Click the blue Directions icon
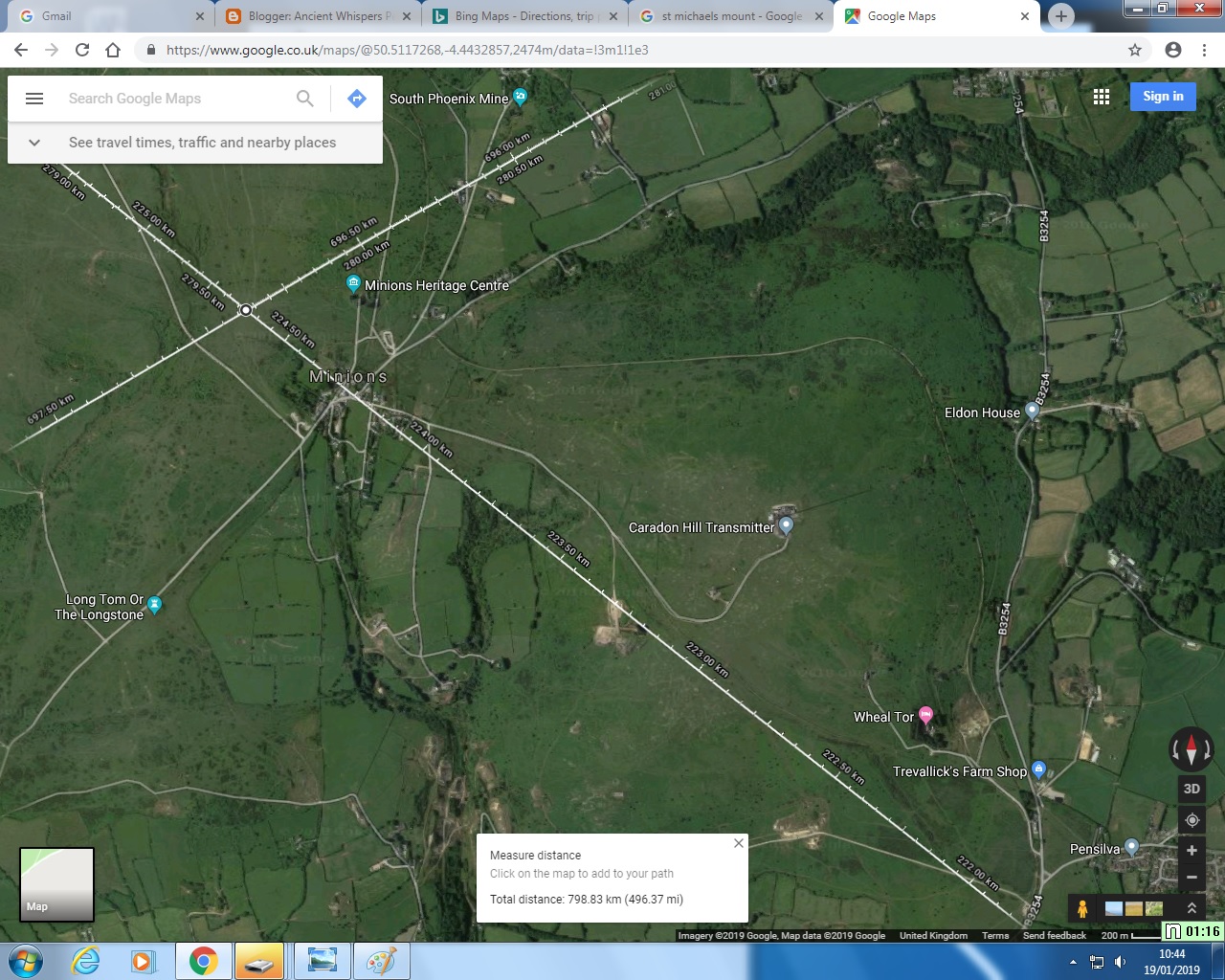The height and width of the screenshot is (980, 1225). click(356, 98)
